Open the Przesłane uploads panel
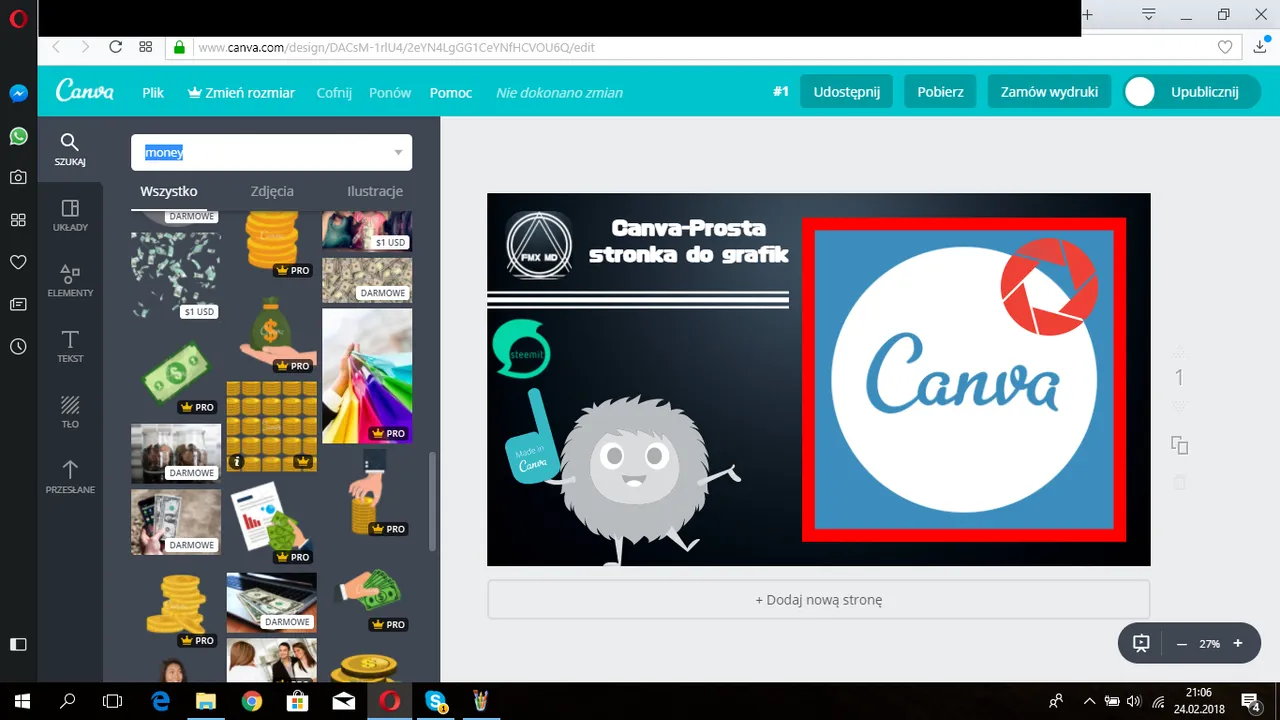Image resolution: width=1280 pixels, height=720 pixels. pyautogui.click(x=70, y=477)
